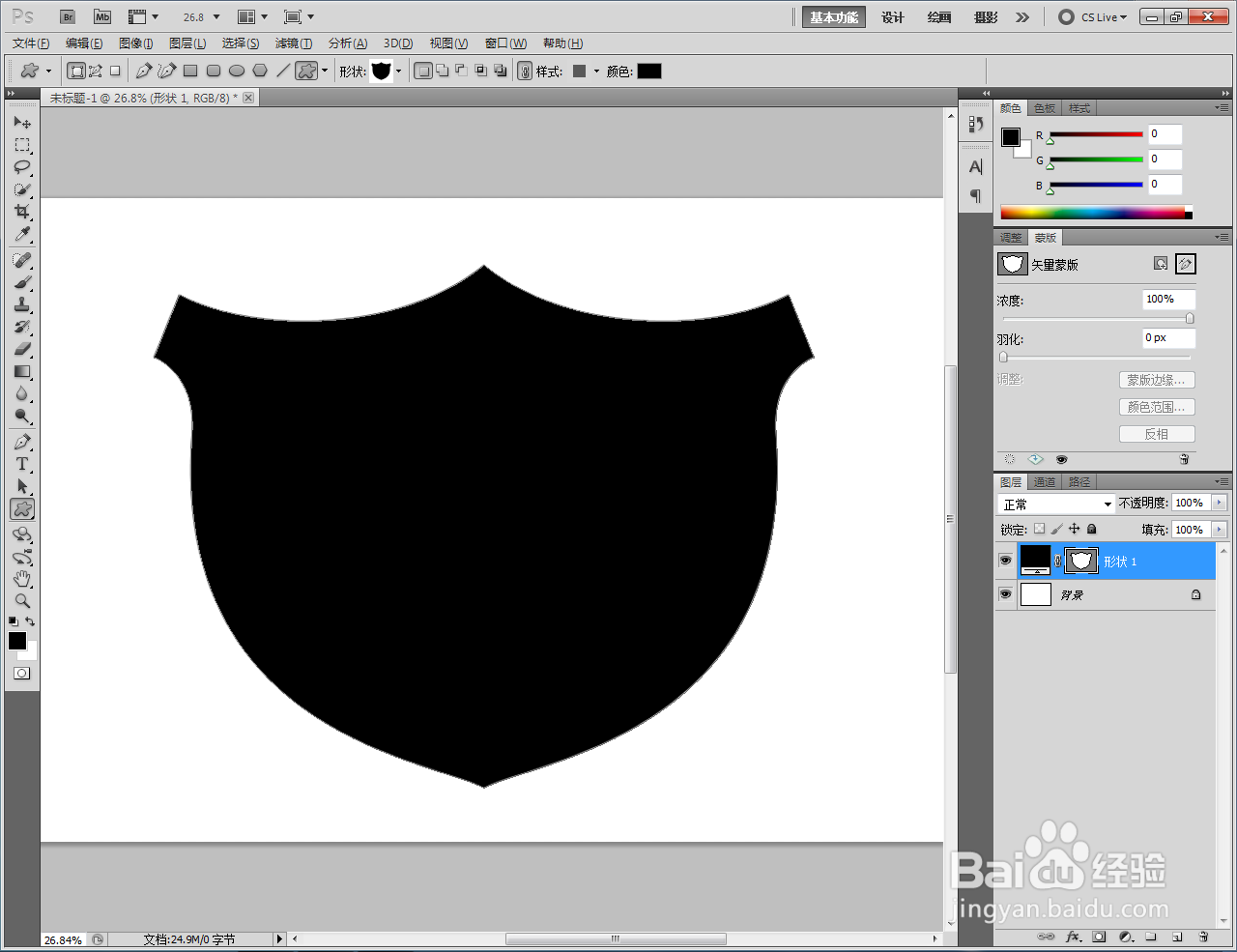Select the Lasso tool

(x=22, y=167)
